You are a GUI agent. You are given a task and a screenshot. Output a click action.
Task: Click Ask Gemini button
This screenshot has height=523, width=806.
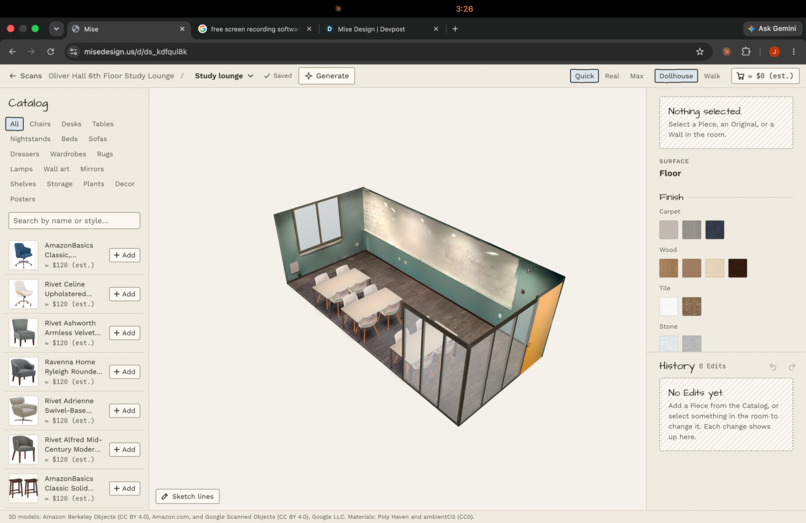772,29
